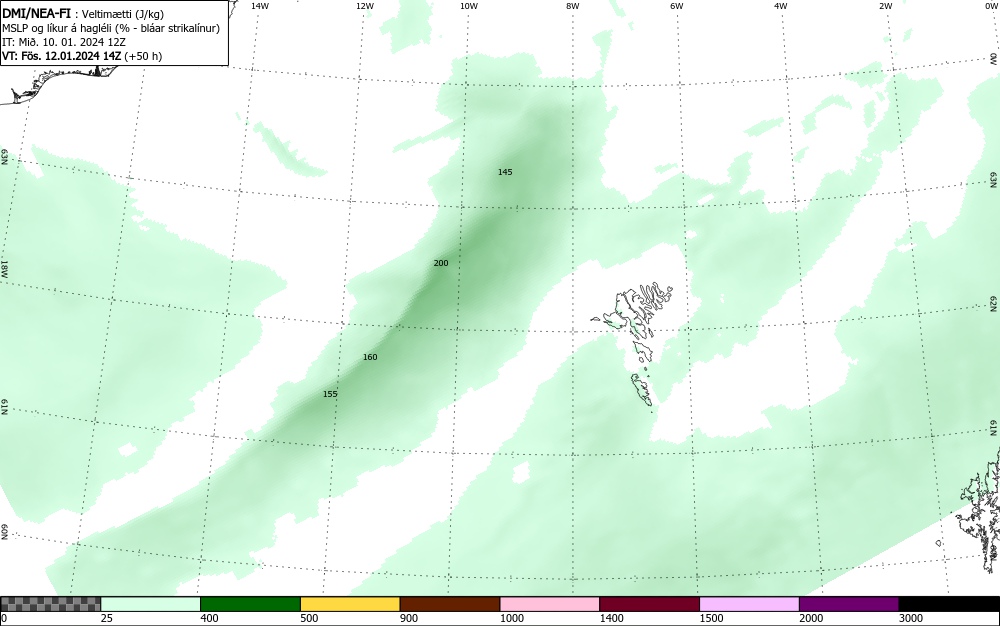
Task: Click the 6W longitude label
Action: tap(677, 6)
